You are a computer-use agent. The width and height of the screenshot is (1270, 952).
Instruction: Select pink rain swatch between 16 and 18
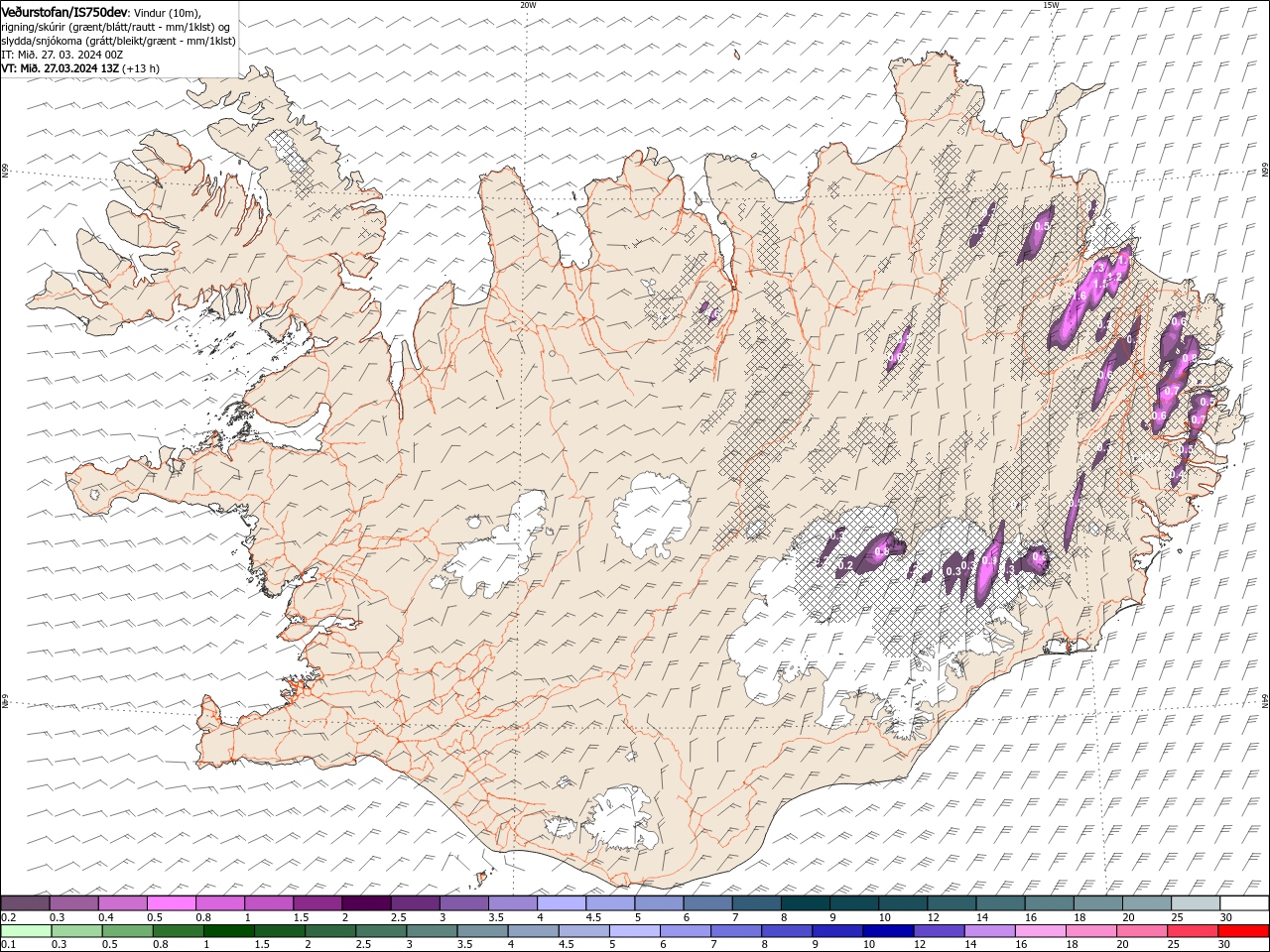pyautogui.click(x=1040, y=931)
